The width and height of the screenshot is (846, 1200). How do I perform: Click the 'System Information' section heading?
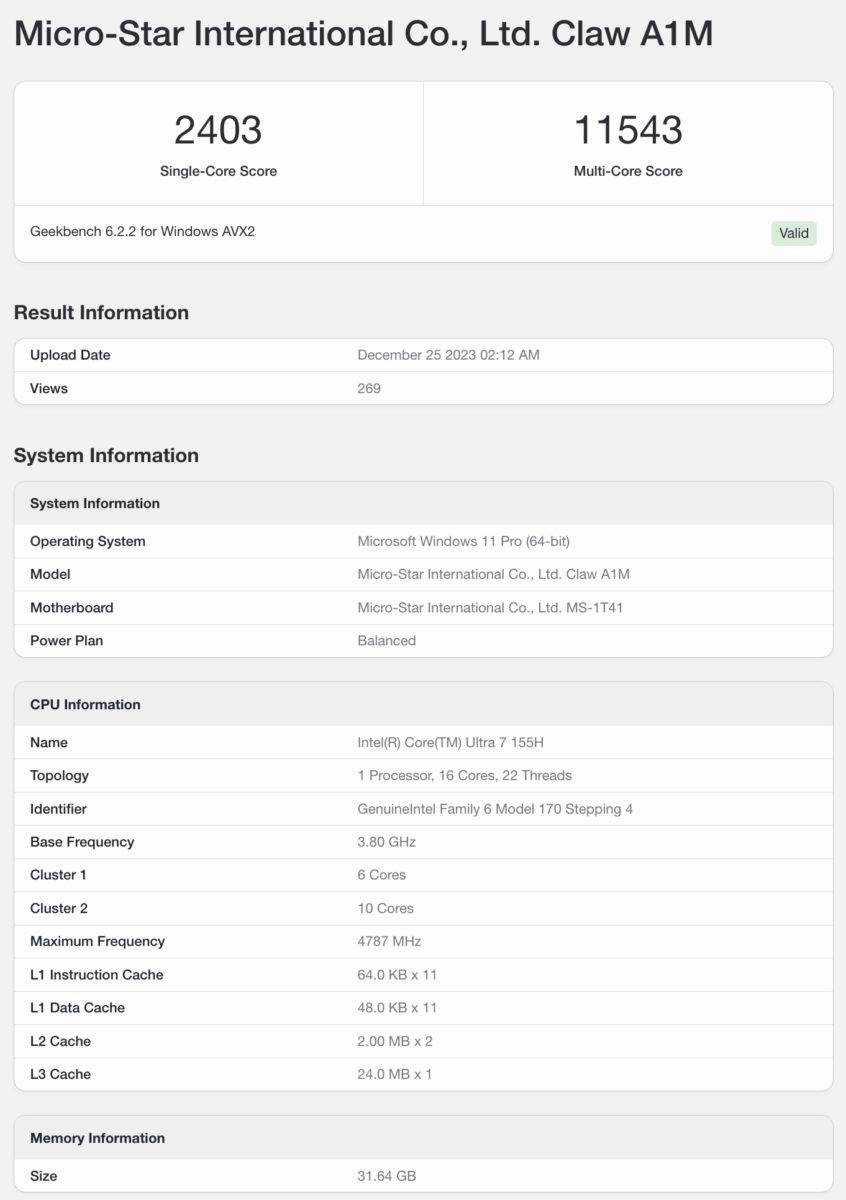pos(106,455)
